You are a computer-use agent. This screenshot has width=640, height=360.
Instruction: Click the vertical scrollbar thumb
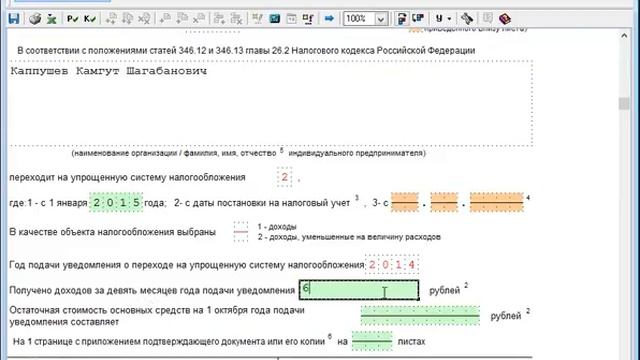(x=624, y=104)
